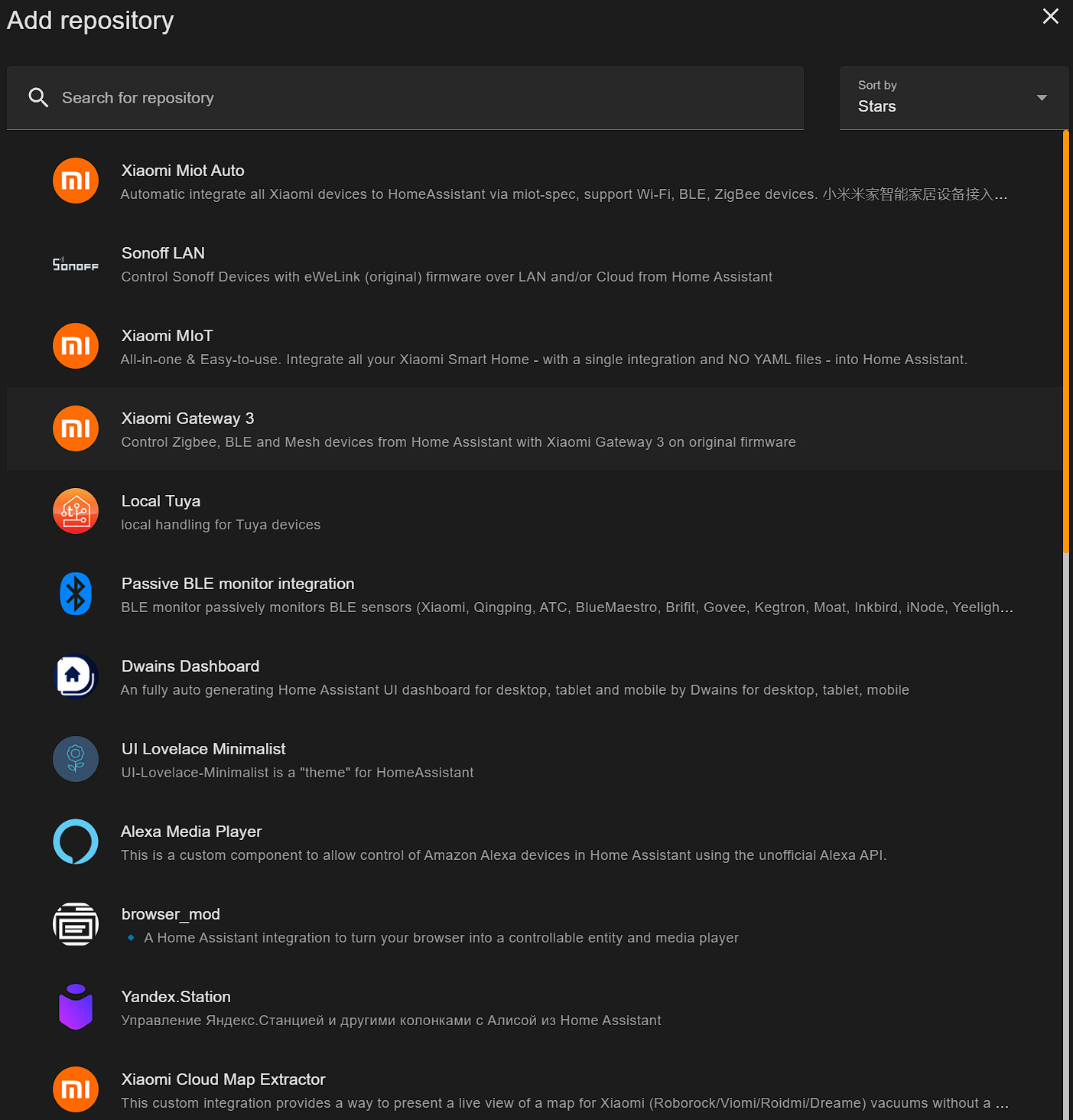Click the search magnifier icon

pos(38,97)
